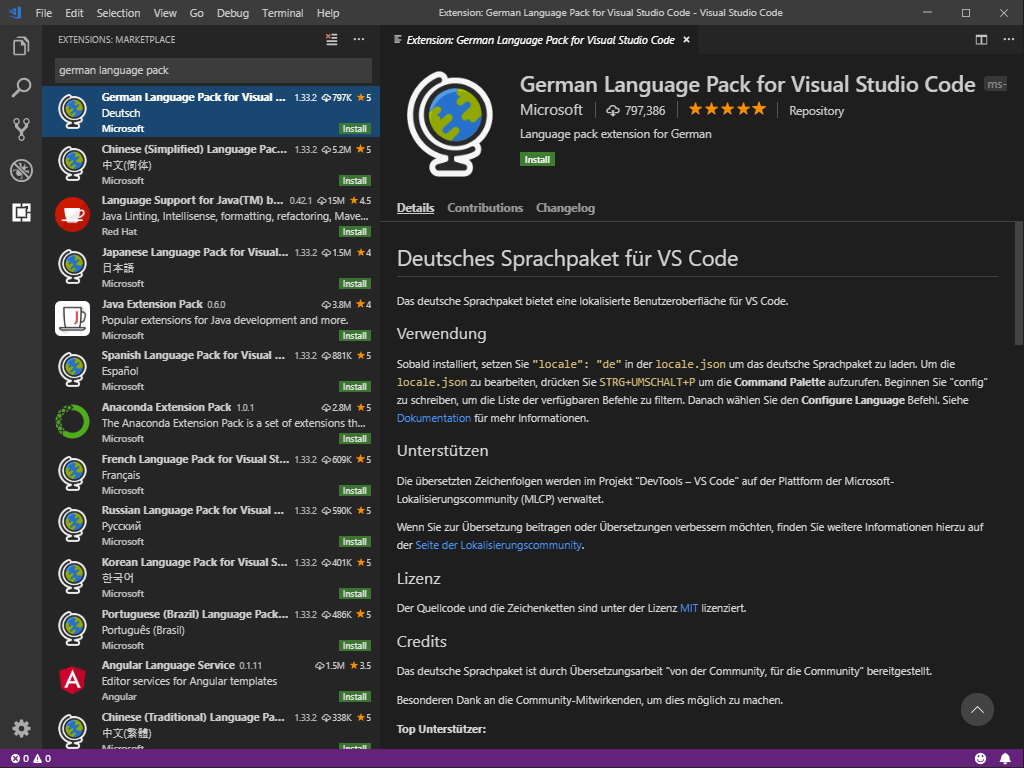
Task: Select the French Language Pack list entry
Action: click(x=211, y=474)
